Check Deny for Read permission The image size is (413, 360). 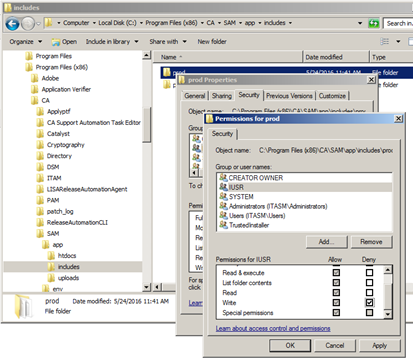pyautogui.click(x=369, y=293)
